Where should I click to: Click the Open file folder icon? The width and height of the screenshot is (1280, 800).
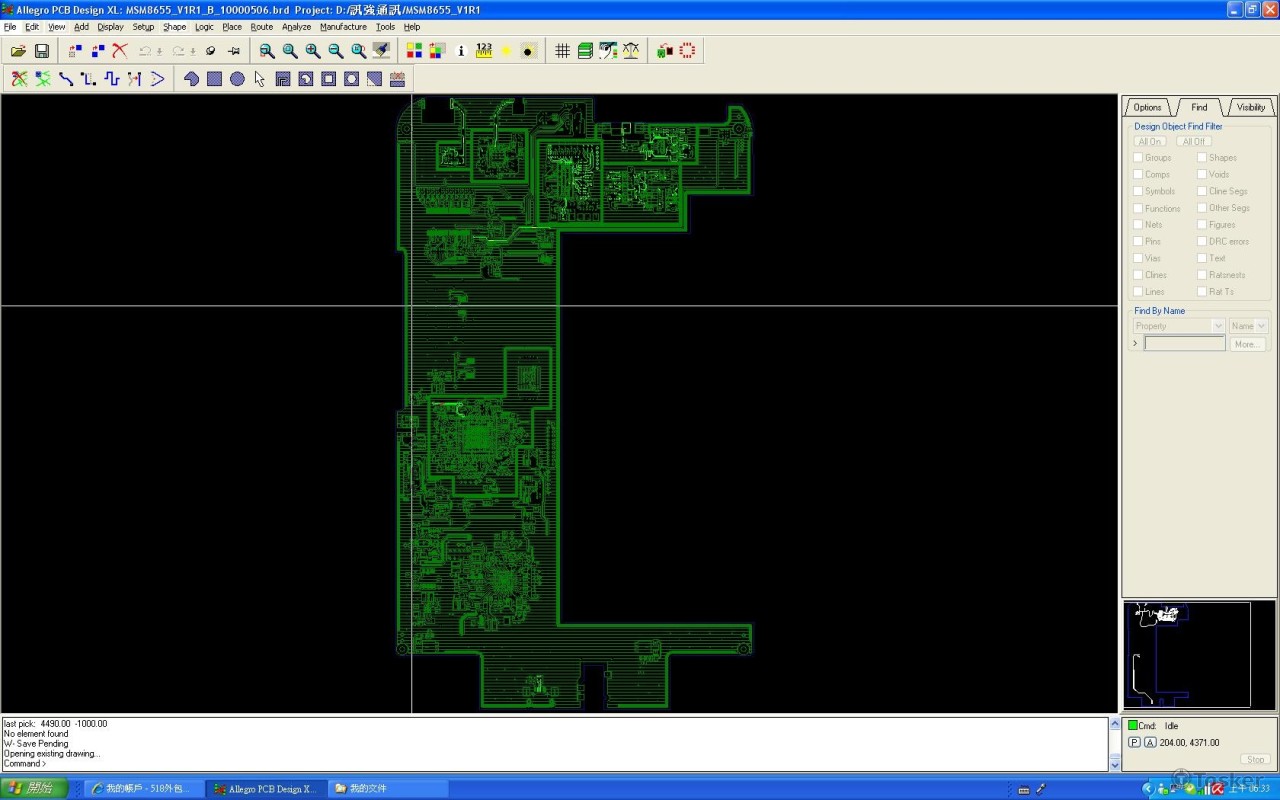[18, 51]
